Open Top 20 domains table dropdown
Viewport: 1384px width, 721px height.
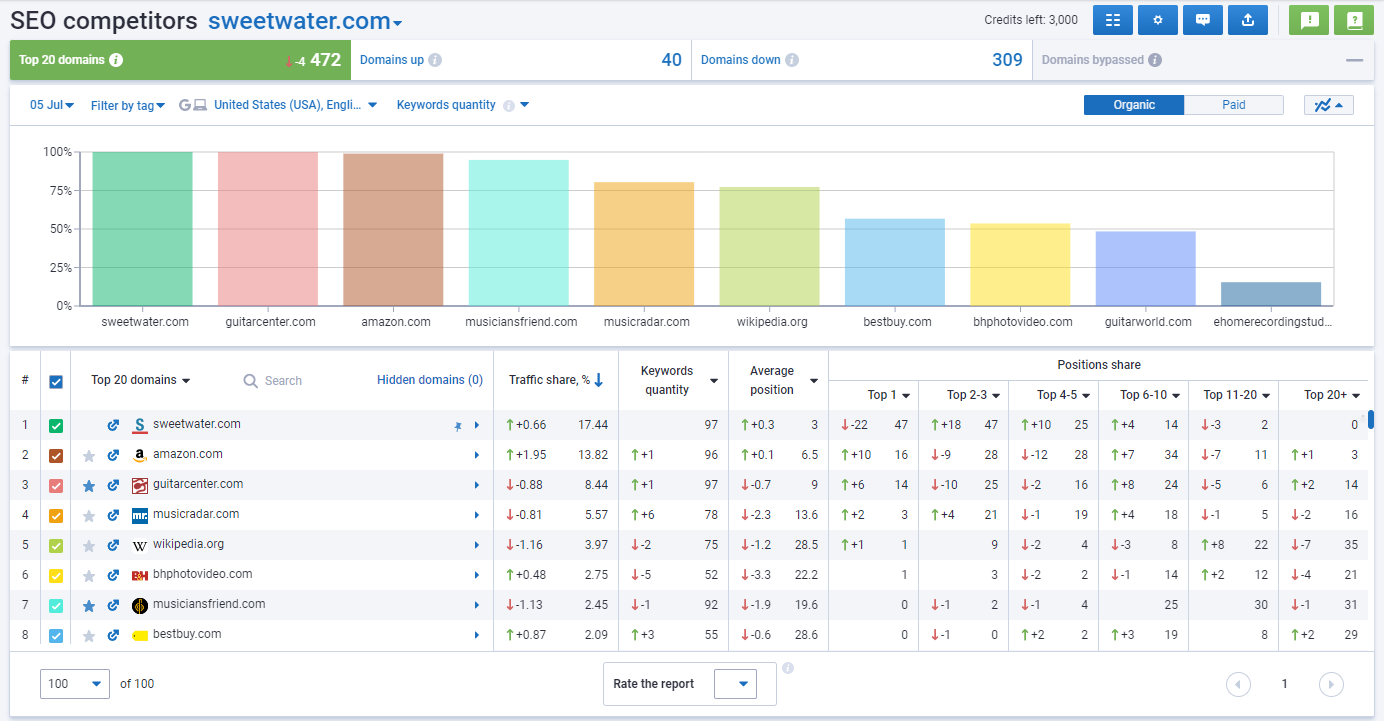pos(141,380)
